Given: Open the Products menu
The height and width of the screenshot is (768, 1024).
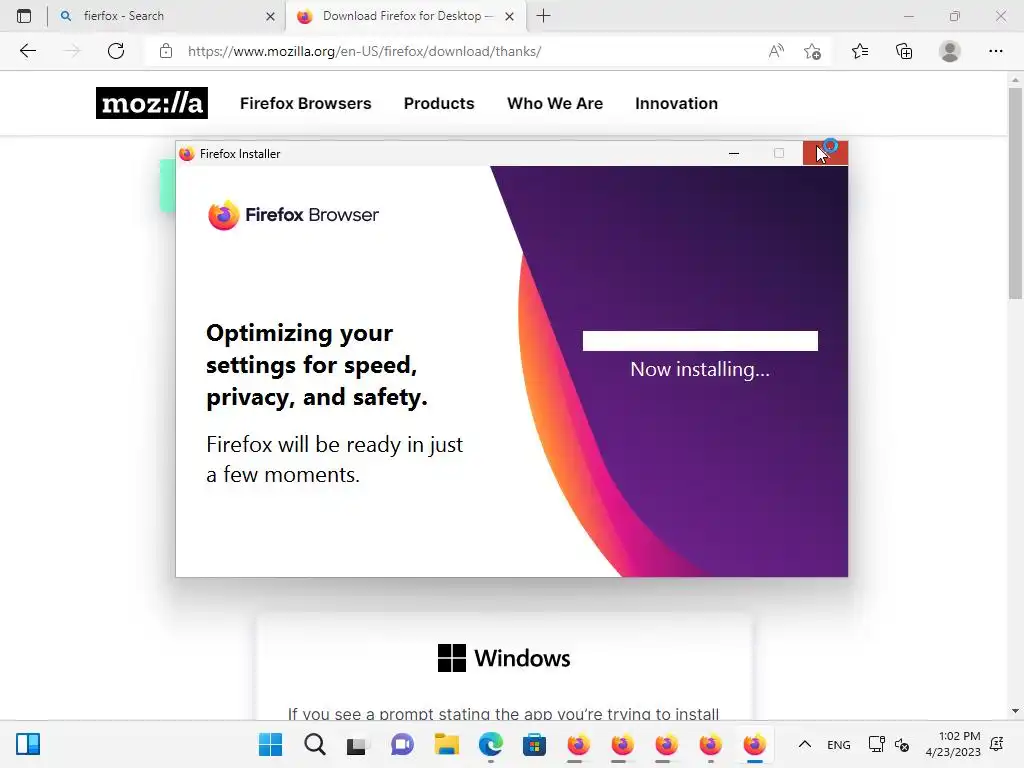Looking at the screenshot, I should [439, 103].
